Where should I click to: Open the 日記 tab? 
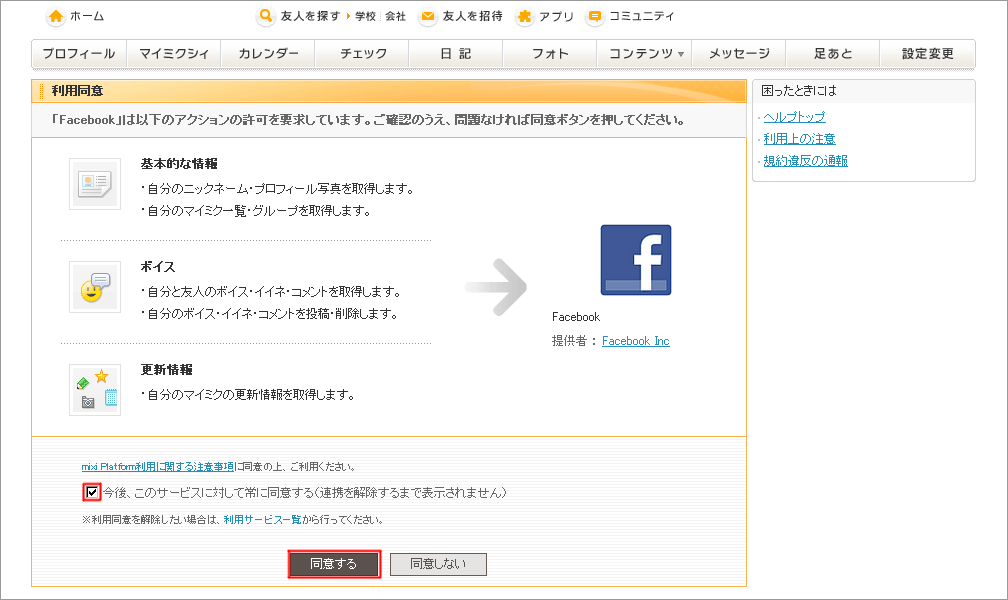coord(456,53)
